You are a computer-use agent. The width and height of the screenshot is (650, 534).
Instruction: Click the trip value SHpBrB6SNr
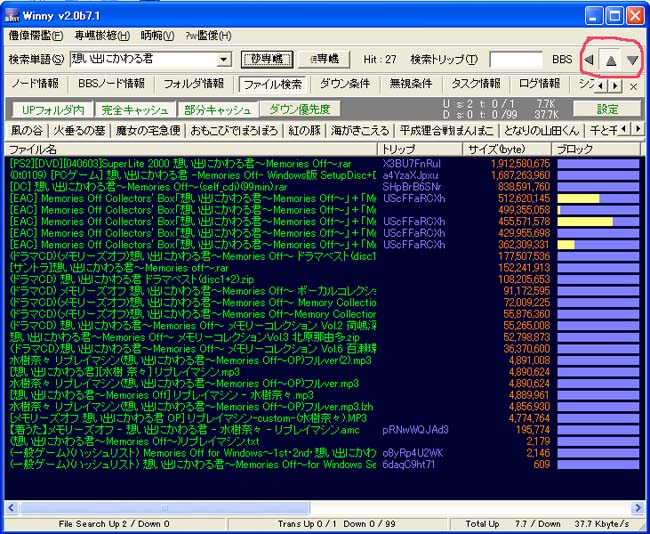click(412, 187)
